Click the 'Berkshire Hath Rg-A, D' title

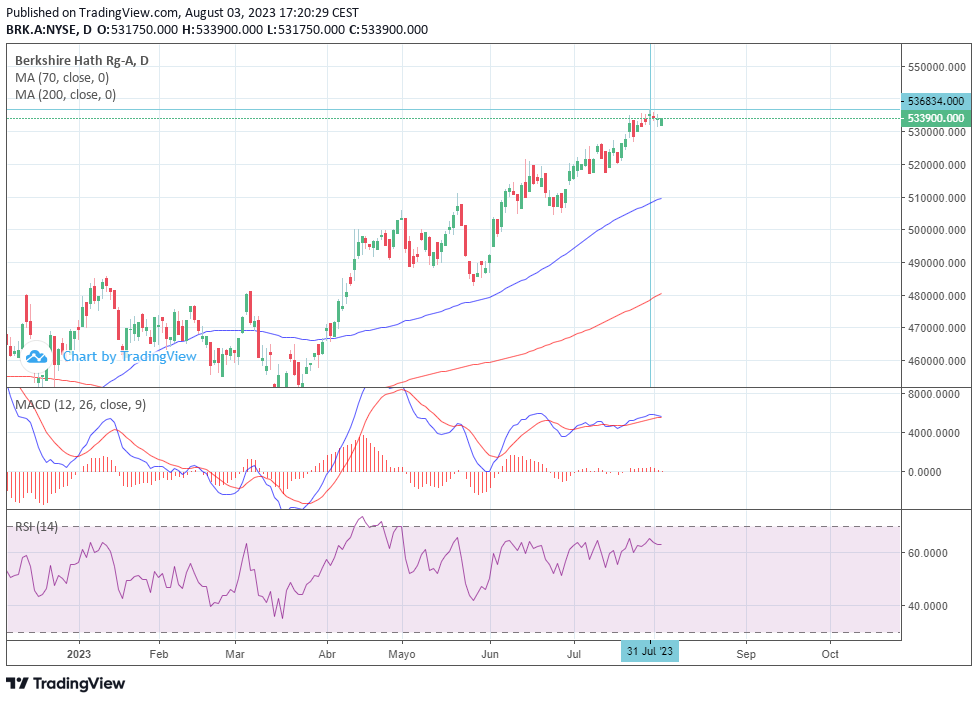pyautogui.click(x=82, y=61)
